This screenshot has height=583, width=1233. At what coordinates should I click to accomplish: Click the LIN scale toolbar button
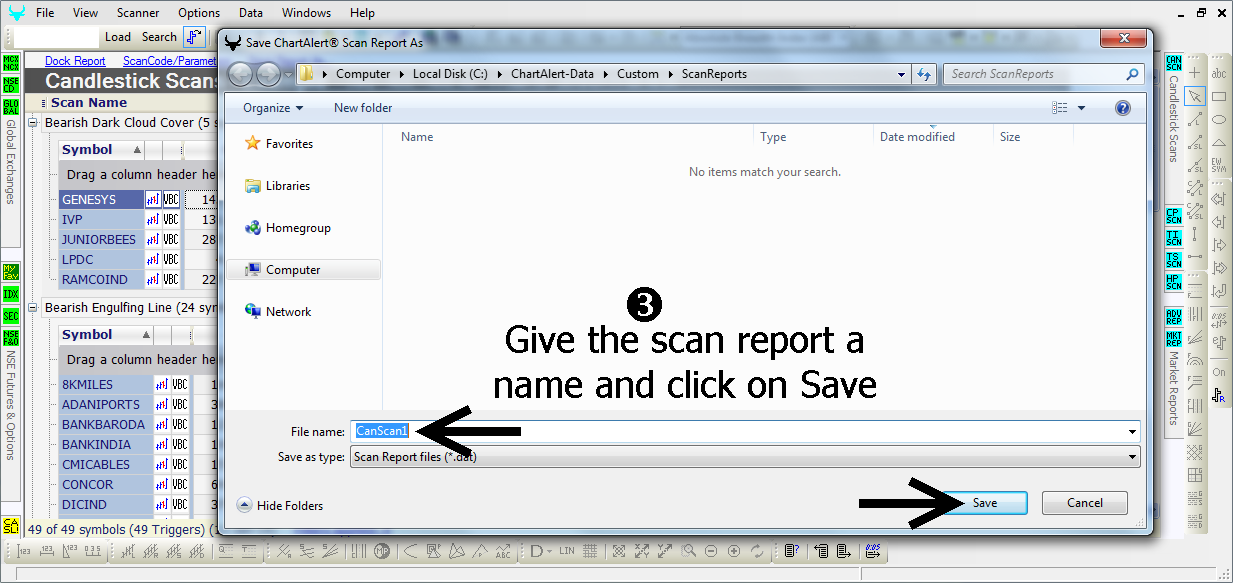click(x=567, y=551)
